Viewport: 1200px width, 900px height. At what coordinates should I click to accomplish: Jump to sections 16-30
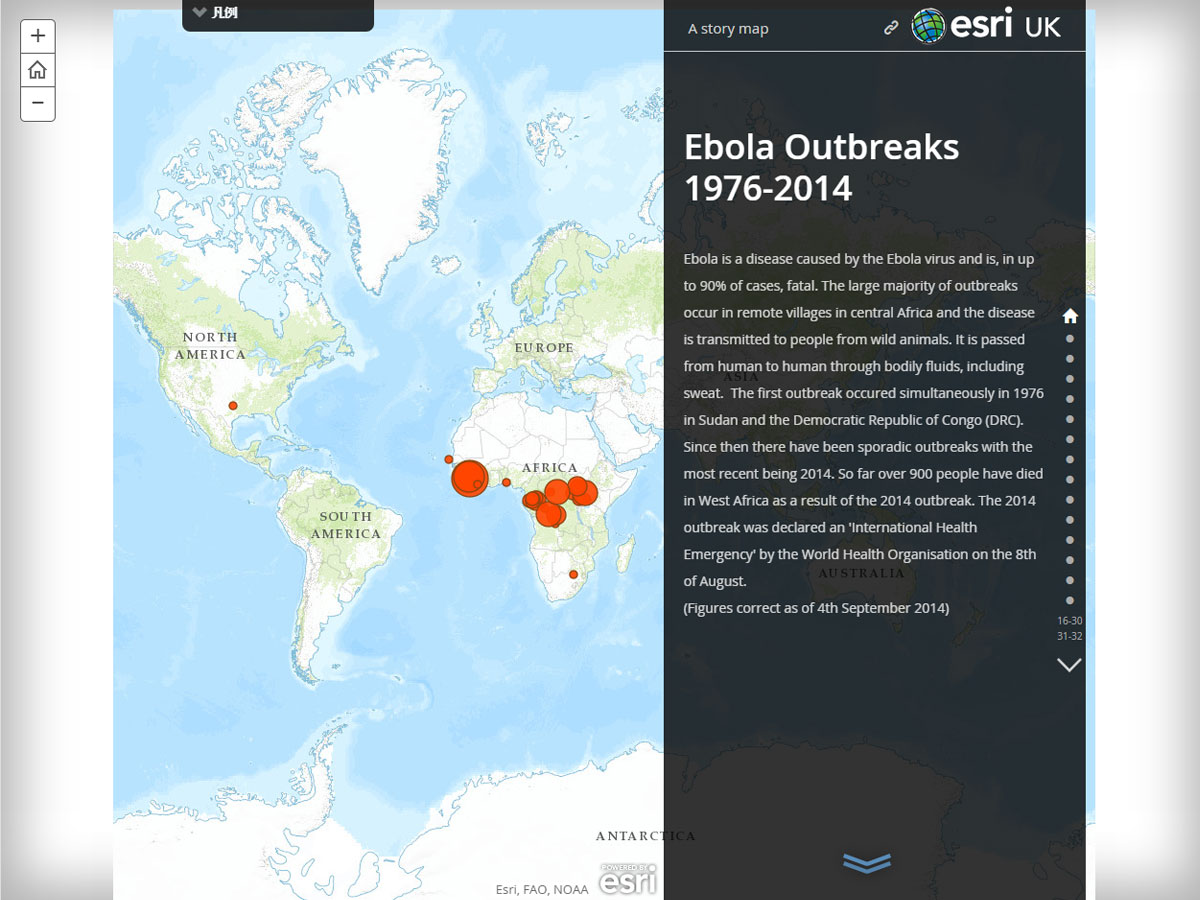click(x=1069, y=621)
